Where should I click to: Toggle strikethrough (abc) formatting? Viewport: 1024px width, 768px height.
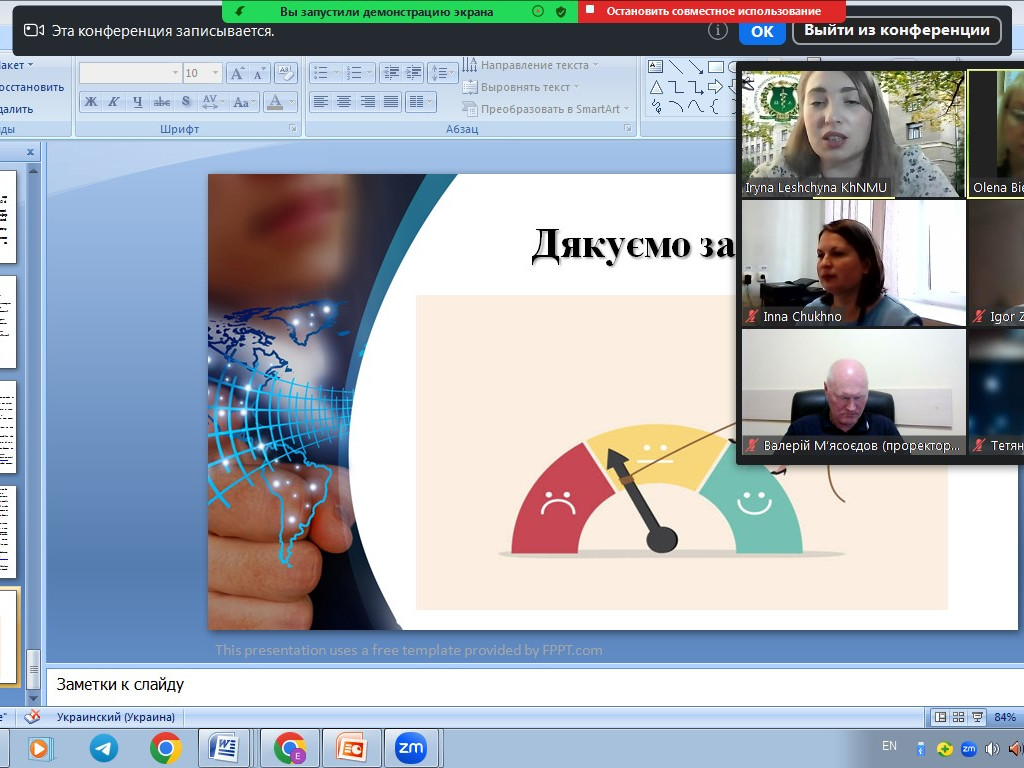click(161, 102)
